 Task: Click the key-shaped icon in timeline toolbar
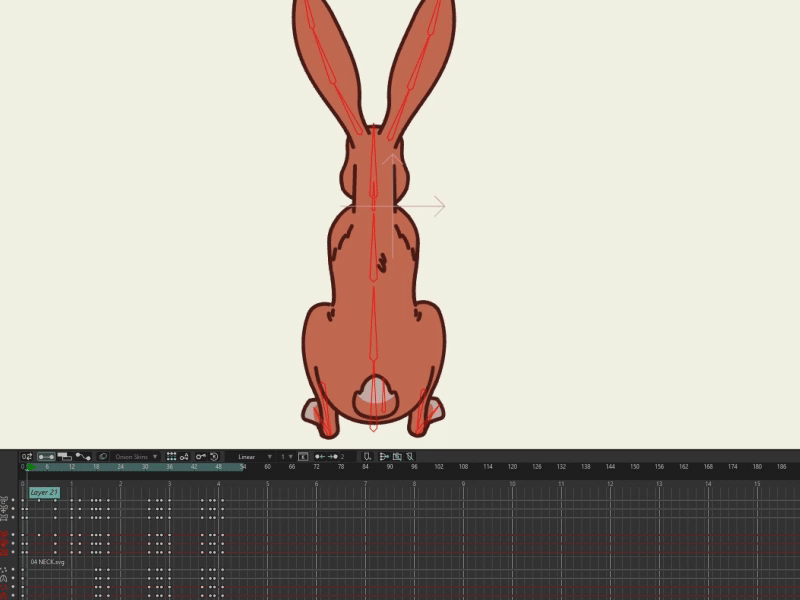tap(201, 457)
